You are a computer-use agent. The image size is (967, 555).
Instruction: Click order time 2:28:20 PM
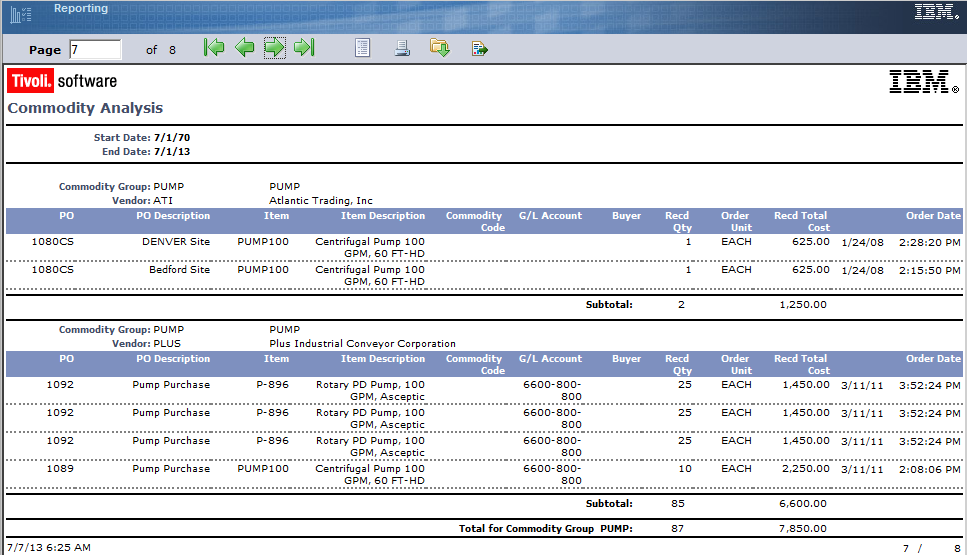click(x=929, y=242)
